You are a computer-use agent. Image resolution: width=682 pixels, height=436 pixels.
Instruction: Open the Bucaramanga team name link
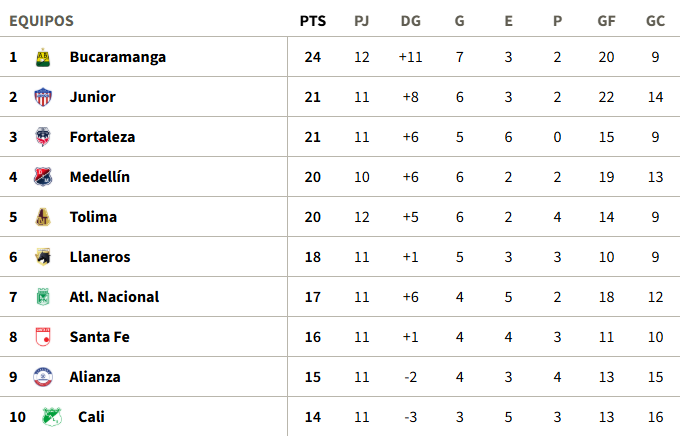117,57
